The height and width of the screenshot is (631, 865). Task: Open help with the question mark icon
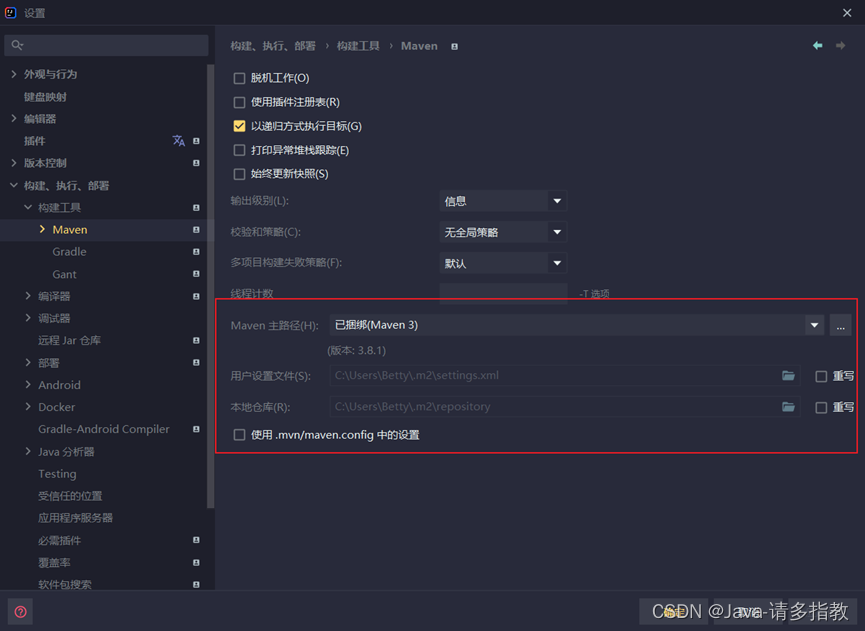[20, 612]
